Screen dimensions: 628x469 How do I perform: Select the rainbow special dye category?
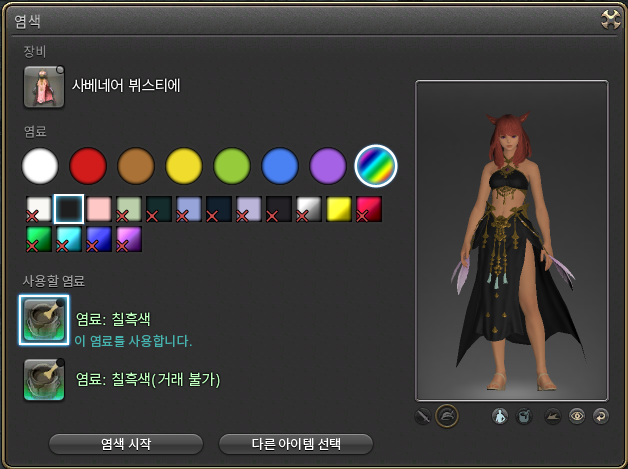[x=376, y=166]
